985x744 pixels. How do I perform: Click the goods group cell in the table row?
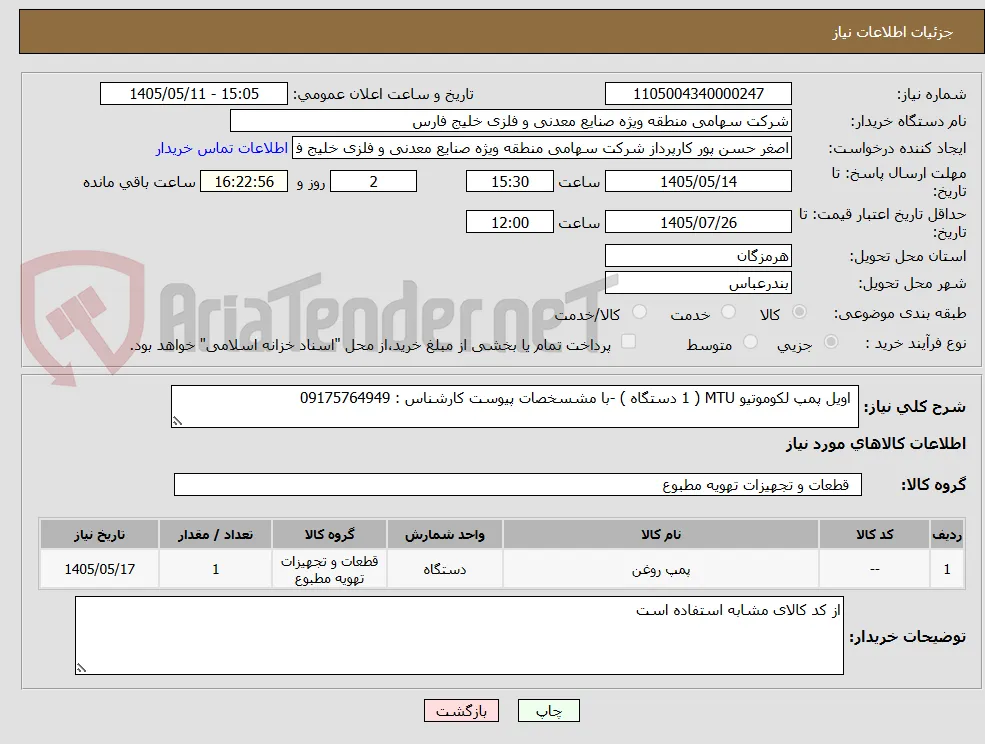pos(329,569)
